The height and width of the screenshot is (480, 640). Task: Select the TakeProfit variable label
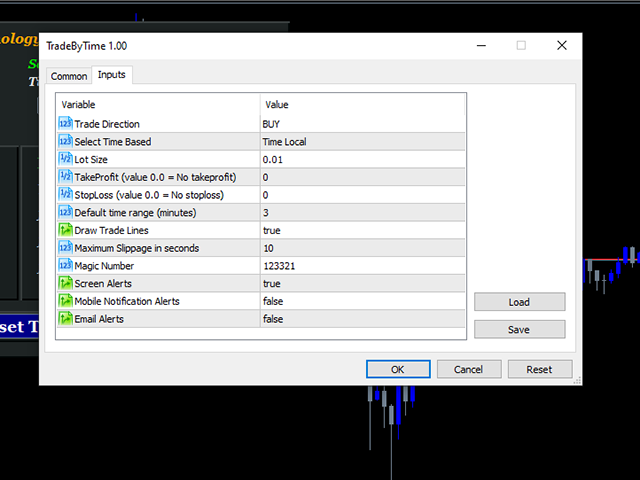pos(155,178)
